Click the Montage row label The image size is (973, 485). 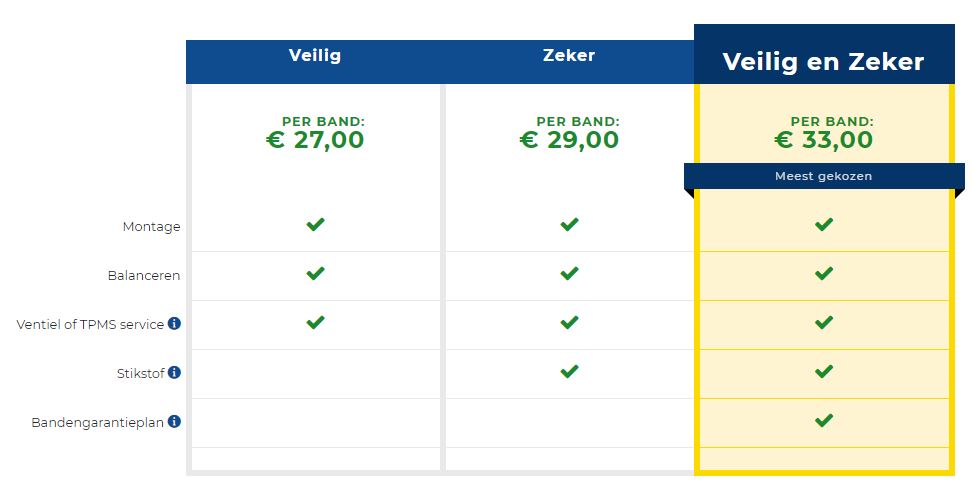[x=151, y=227]
